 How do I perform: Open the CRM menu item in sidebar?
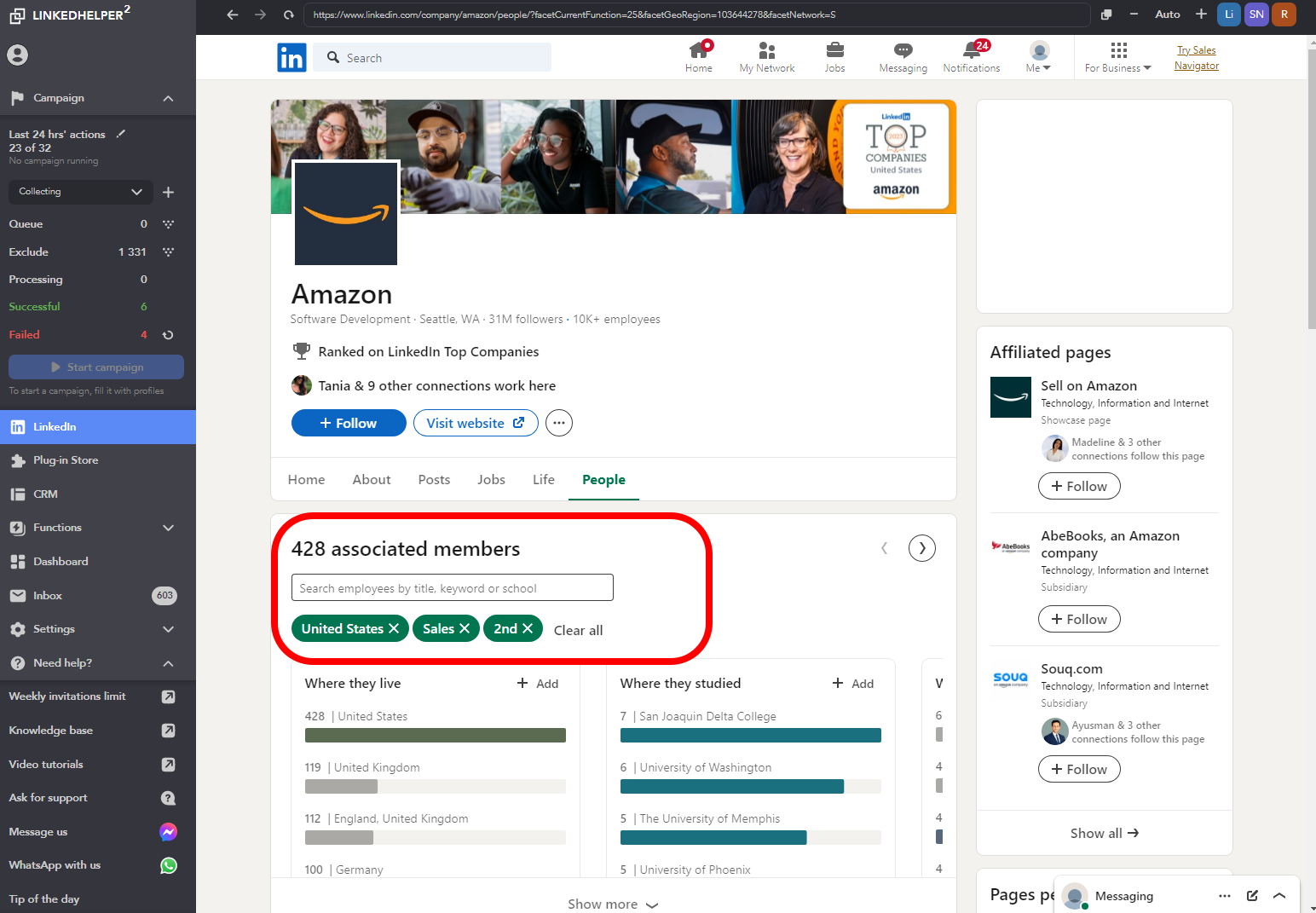pyautogui.click(x=45, y=494)
